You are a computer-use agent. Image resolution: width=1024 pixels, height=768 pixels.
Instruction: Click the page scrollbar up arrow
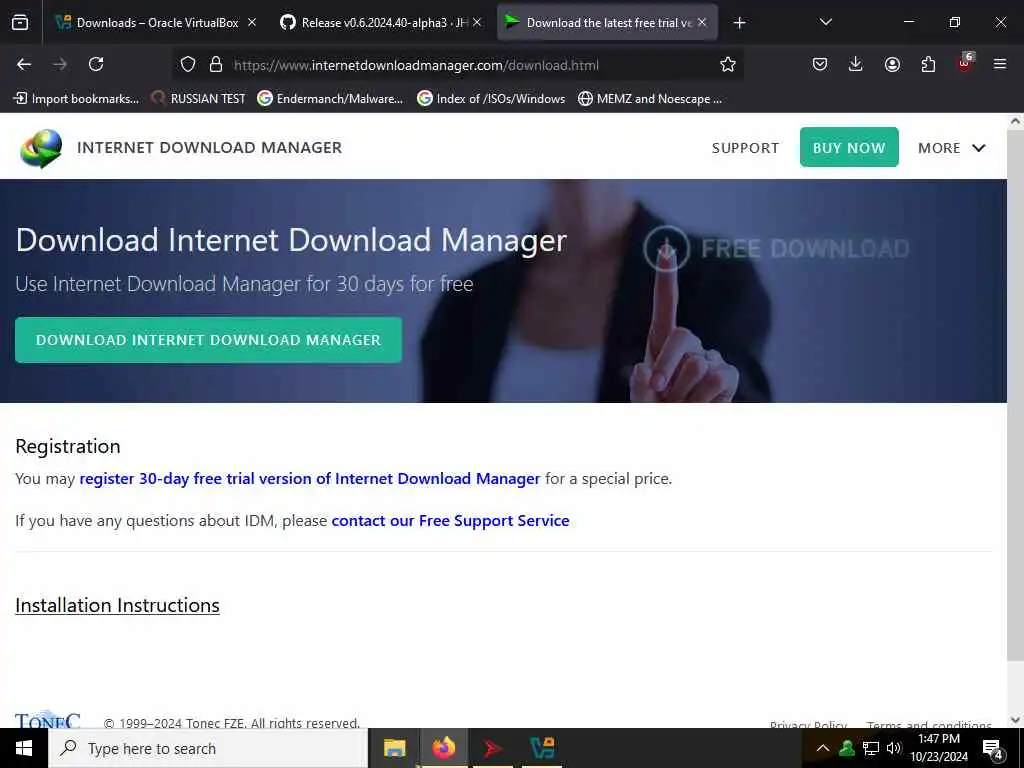point(1016,121)
